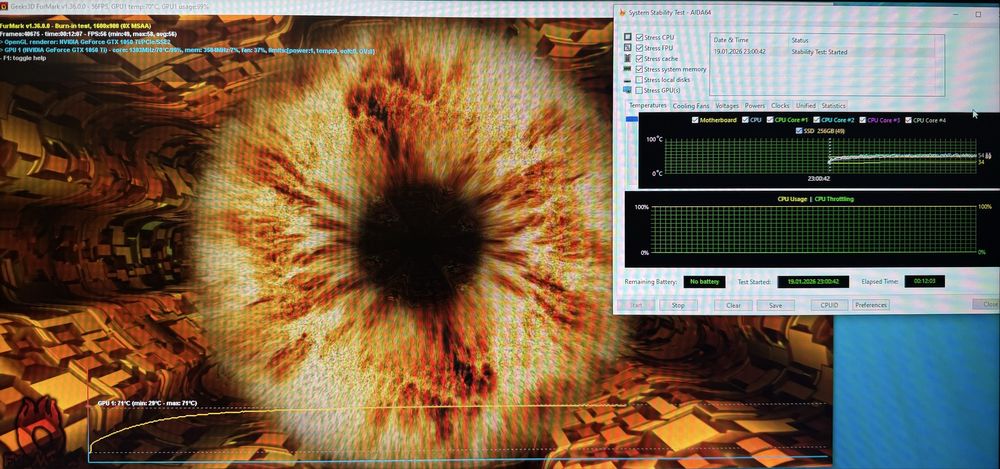The width and height of the screenshot is (1000, 469).
Task: Open the Voltages tab
Action: tap(727, 106)
